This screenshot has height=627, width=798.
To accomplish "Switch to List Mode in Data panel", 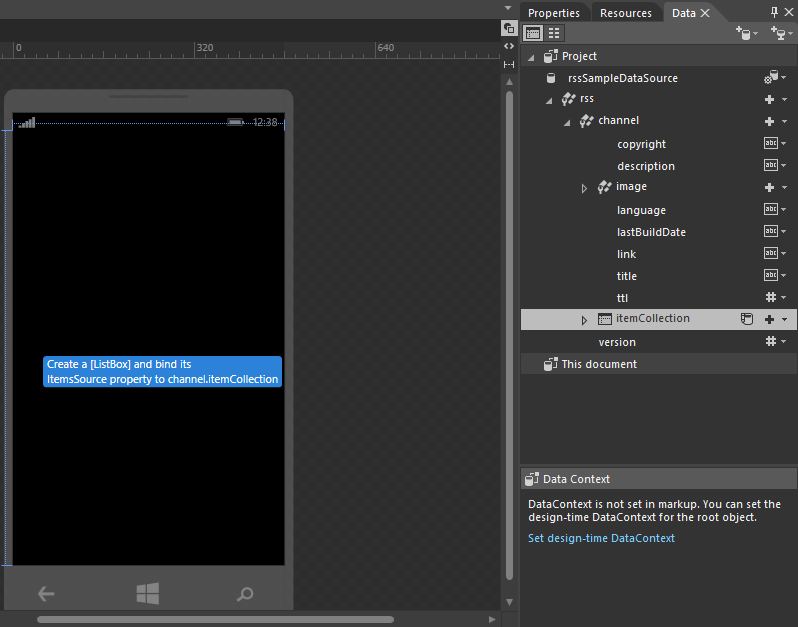I will (x=534, y=33).
